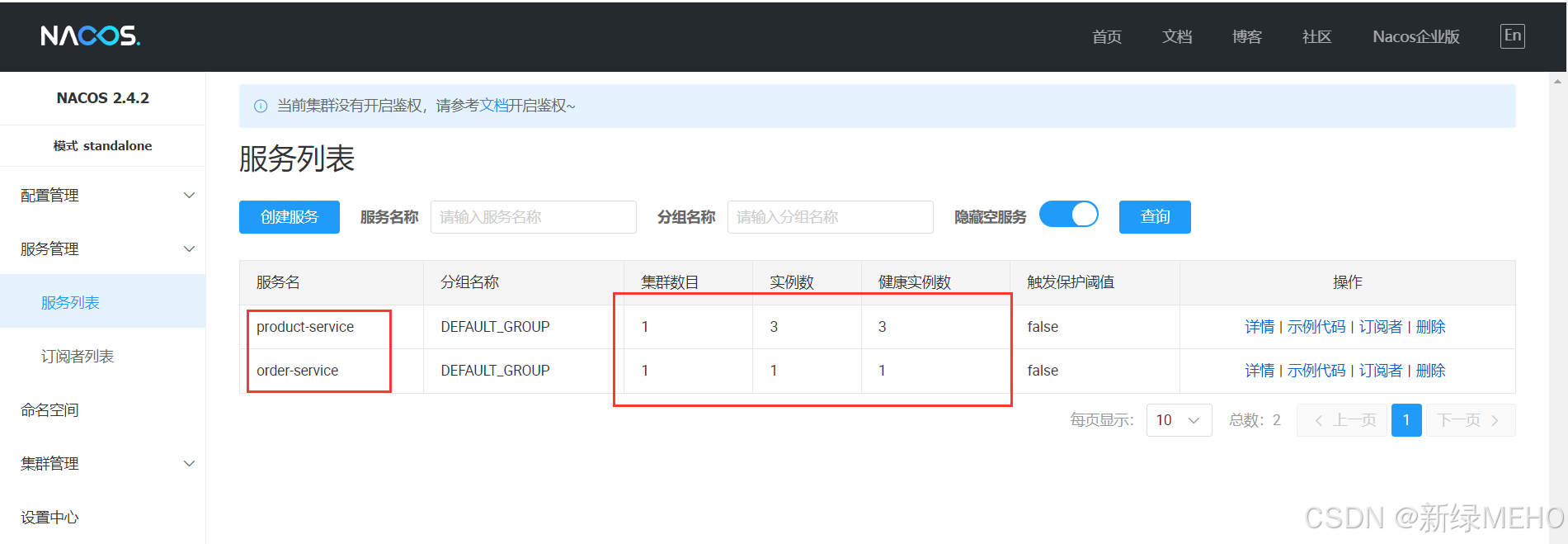Switch language with the En icon
This screenshot has width=1568, height=544.
(1512, 35)
